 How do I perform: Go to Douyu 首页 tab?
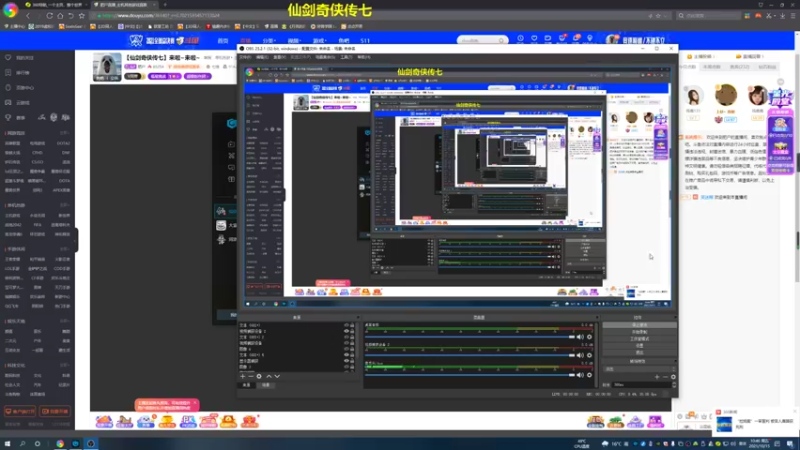point(223,40)
